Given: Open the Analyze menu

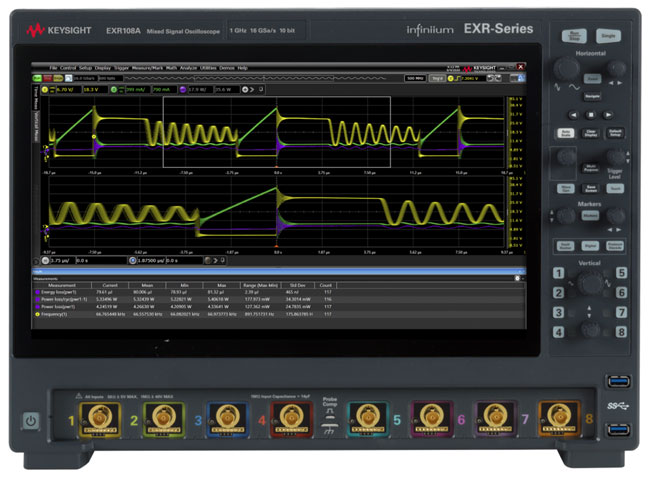Looking at the screenshot, I should click(188, 68).
